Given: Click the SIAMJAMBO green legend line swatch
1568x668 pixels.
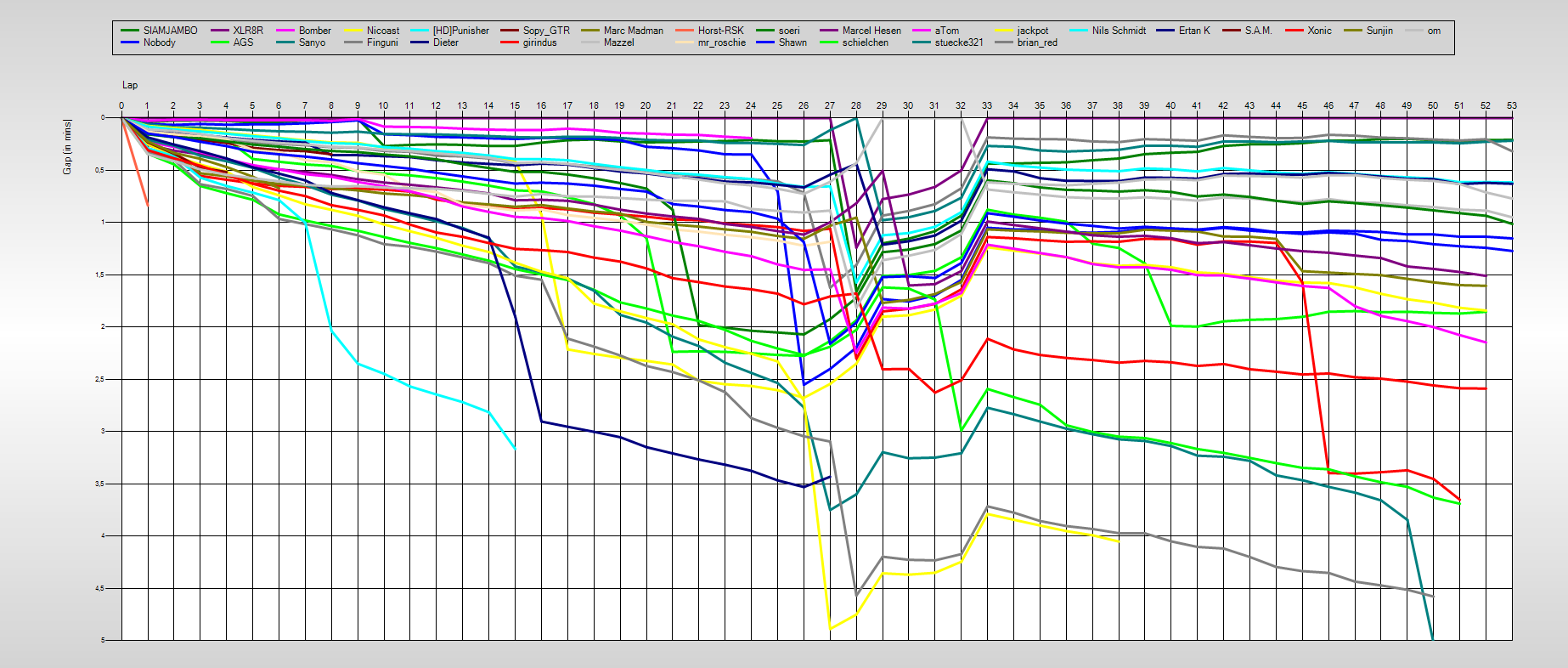Looking at the screenshot, I should (x=130, y=31).
